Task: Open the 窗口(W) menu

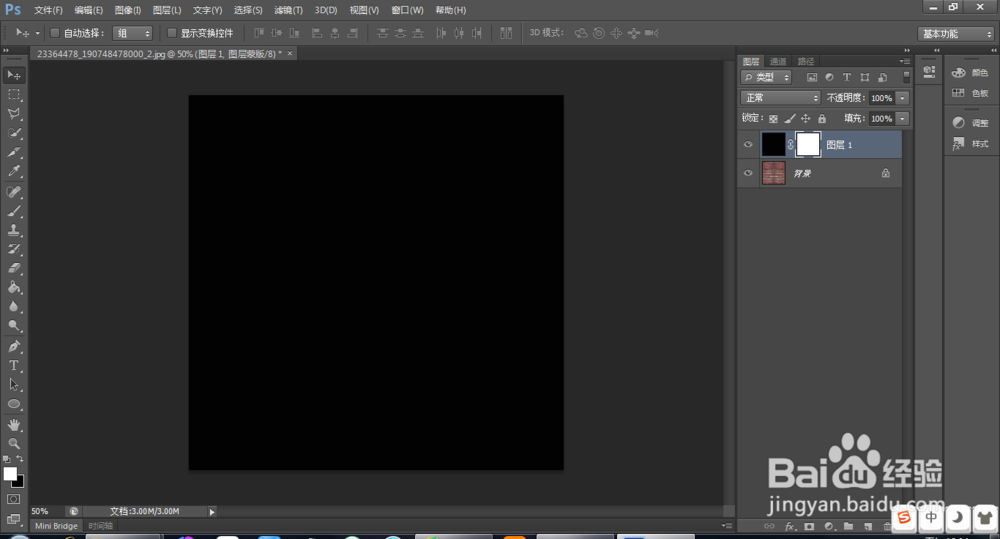Action: [407, 10]
